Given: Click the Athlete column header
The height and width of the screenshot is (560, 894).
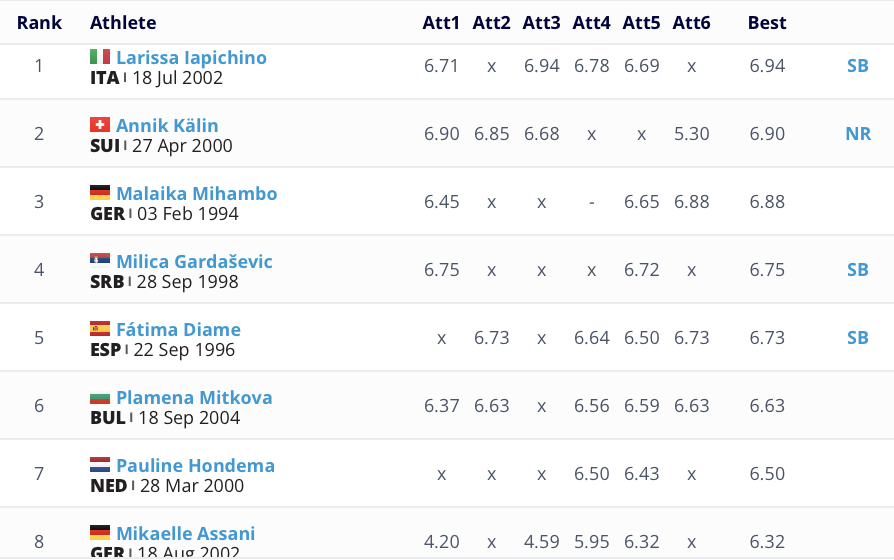Looking at the screenshot, I should click(123, 23).
